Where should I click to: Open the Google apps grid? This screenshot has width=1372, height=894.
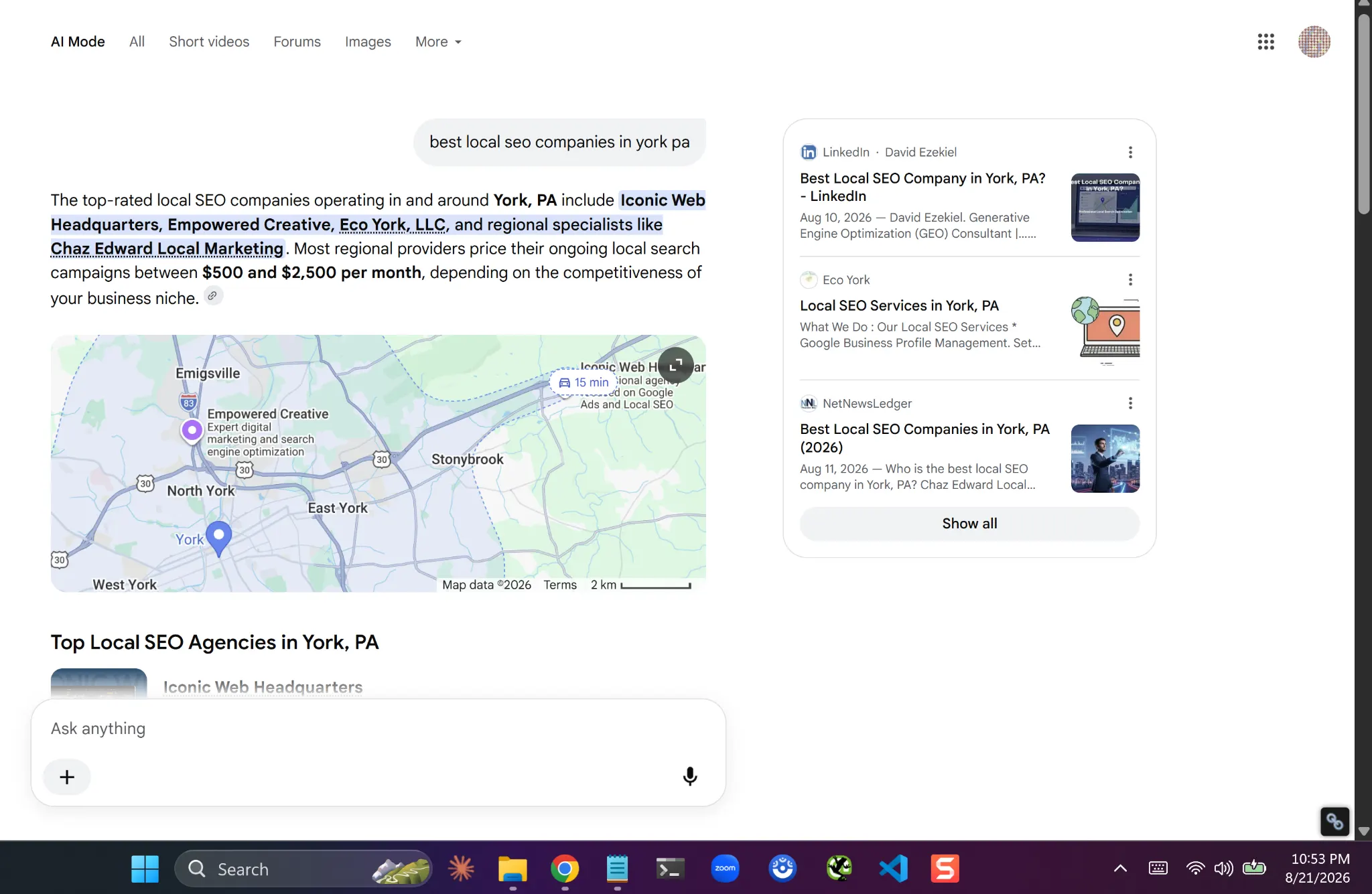[1265, 42]
